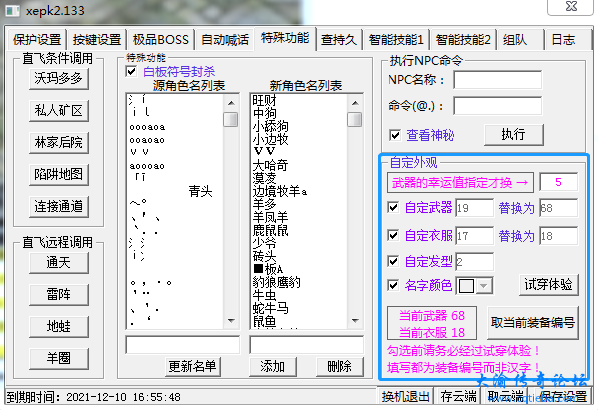Click the white name color swatch
Screen dimensions: 598x410
(x=466, y=286)
